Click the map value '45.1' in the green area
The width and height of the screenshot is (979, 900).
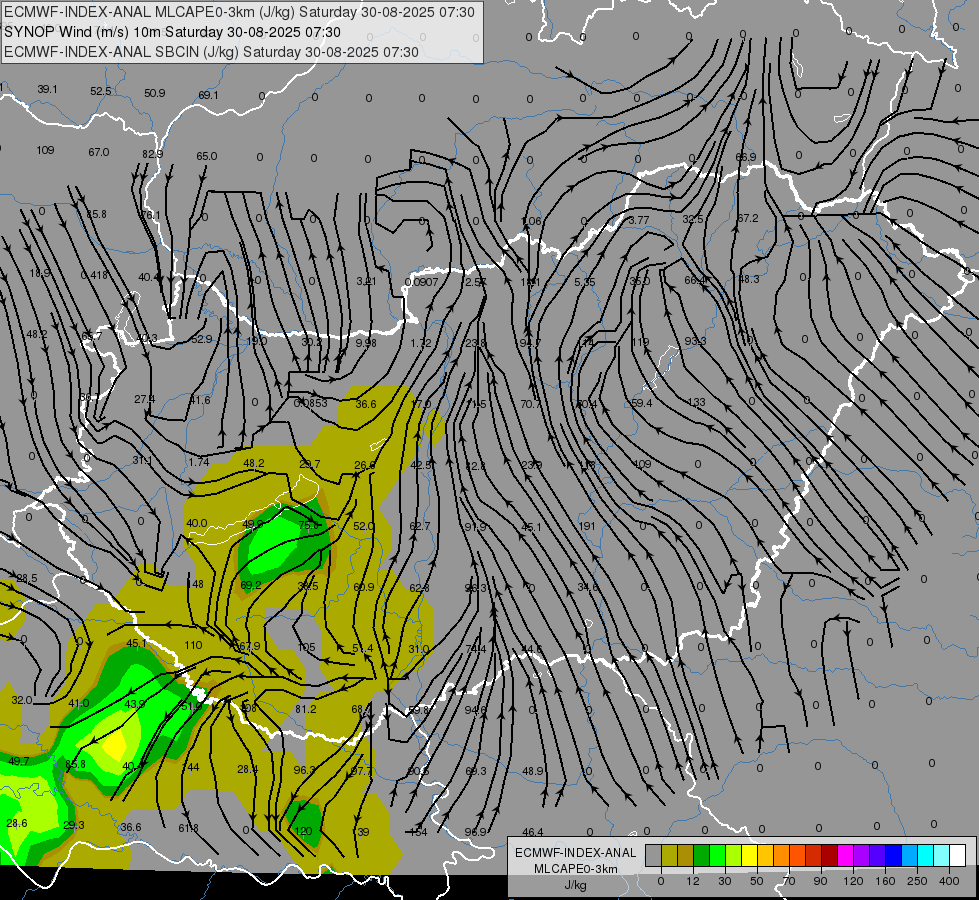pyautogui.click(x=136, y=643)
